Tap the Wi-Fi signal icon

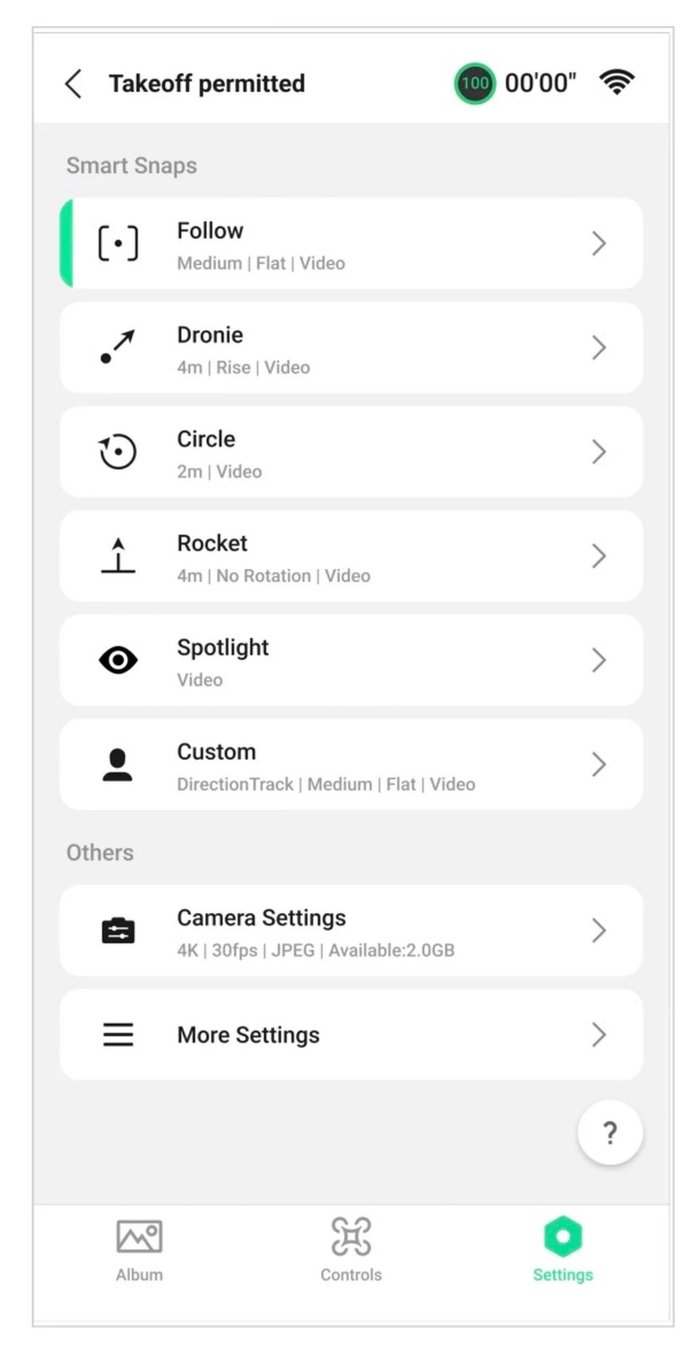(617, 83)
